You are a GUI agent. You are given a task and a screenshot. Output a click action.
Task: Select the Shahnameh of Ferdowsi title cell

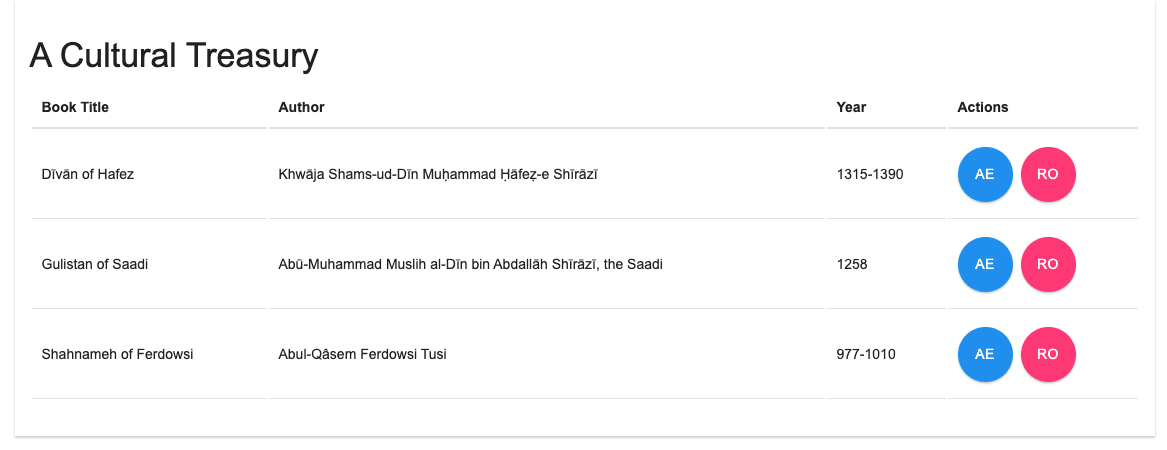point(117,354)
